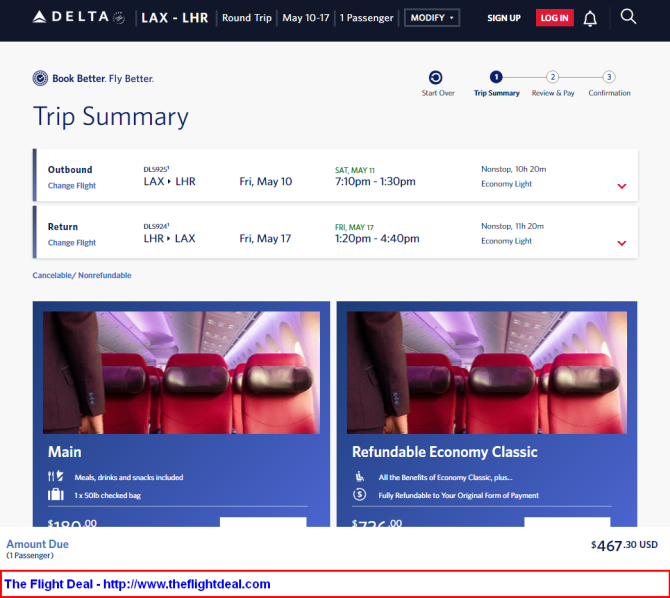This screenshot has width=670, height=598.
Task: Click the 1:20pm - 4:40pm return times
Action: point(377,238)
